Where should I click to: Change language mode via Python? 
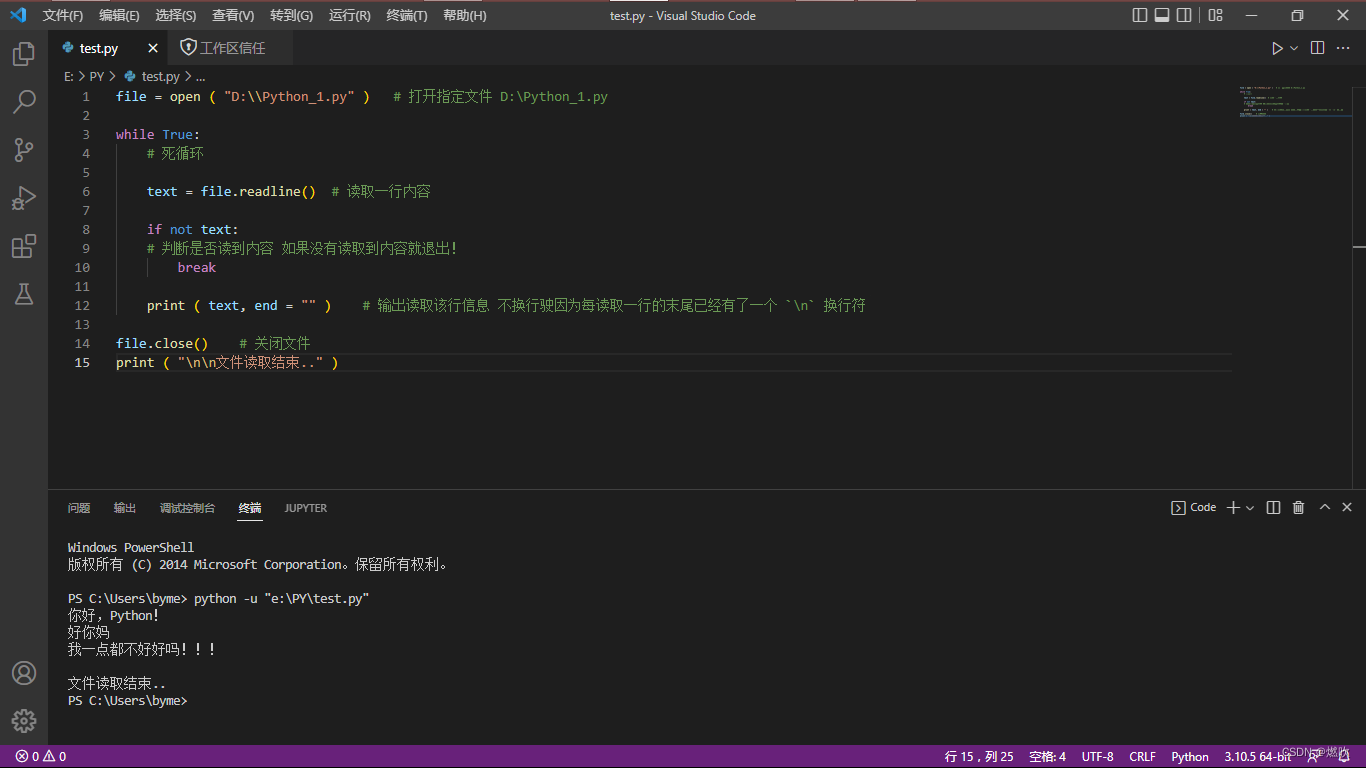[x=1190, y=757]
